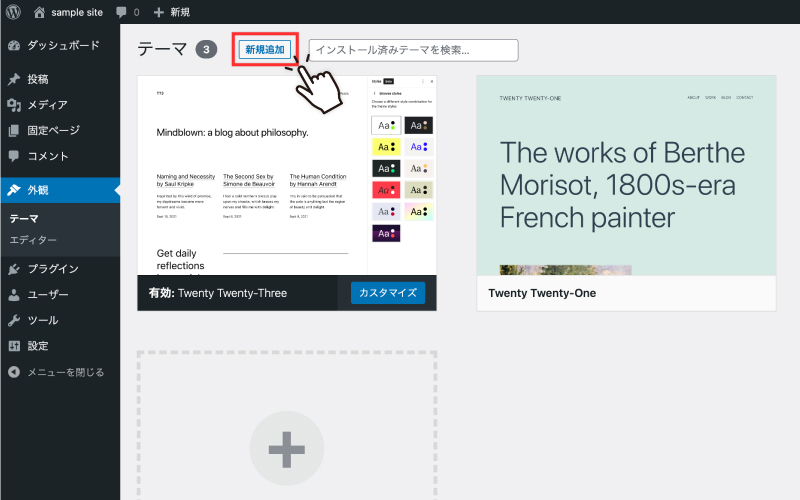
Task: Click the theme count badge 3
Action: pos(206,49)
